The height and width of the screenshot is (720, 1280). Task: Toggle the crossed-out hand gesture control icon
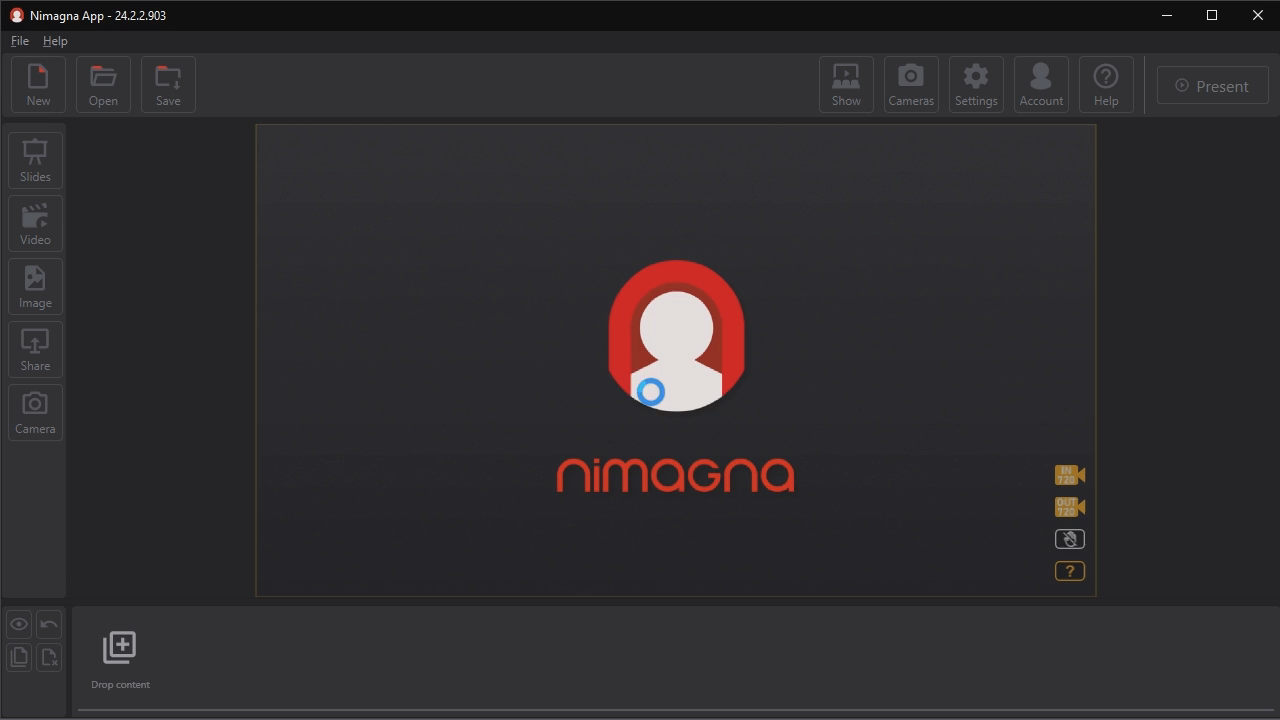1070,539
